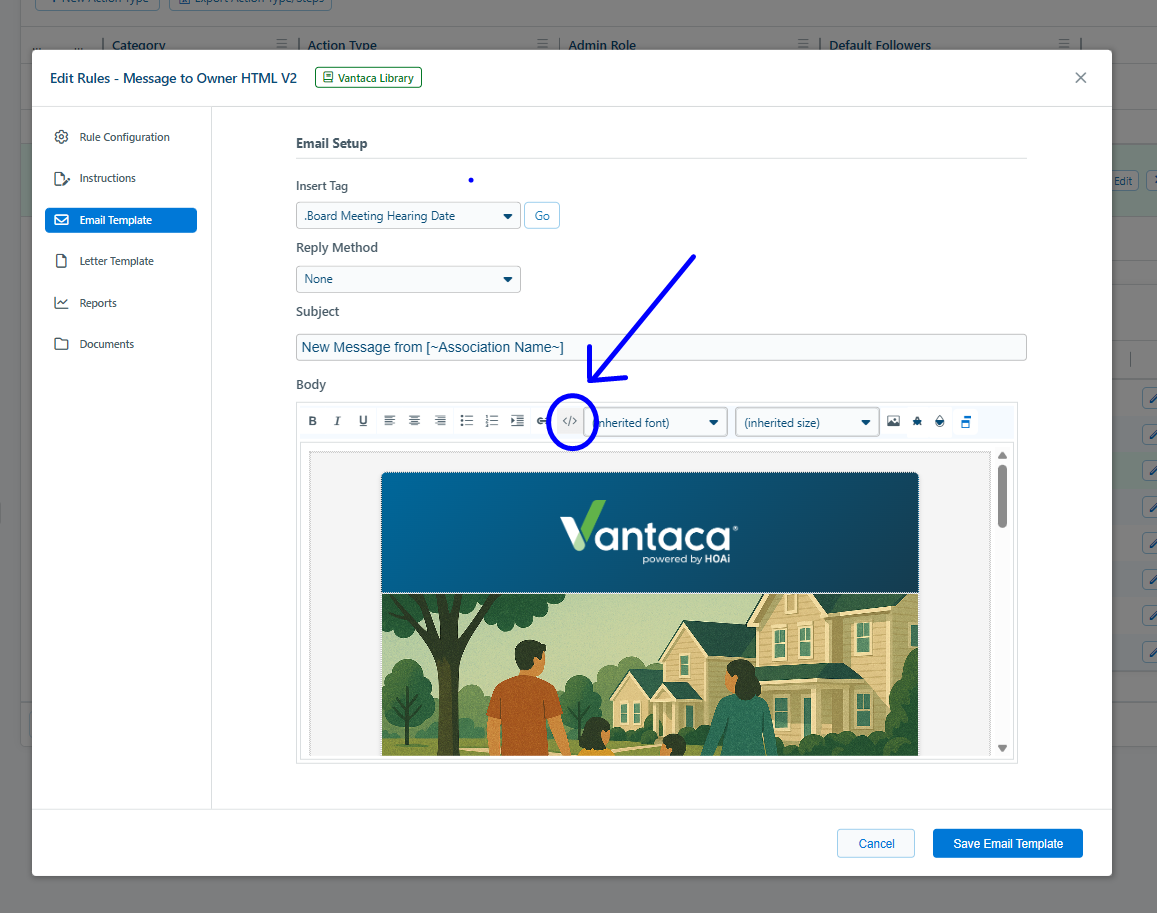Insert an image using the picture icon

click(893, 421)
